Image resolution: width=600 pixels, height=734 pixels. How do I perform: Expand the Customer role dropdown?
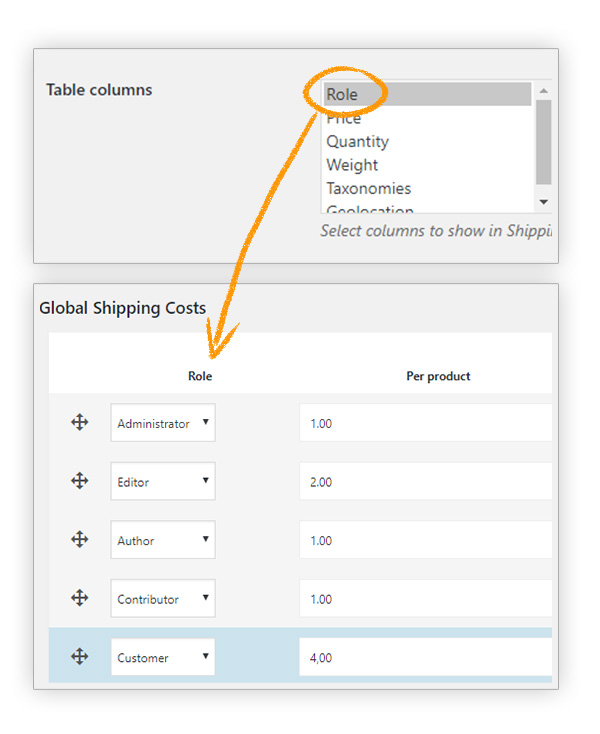coord(163,657)
